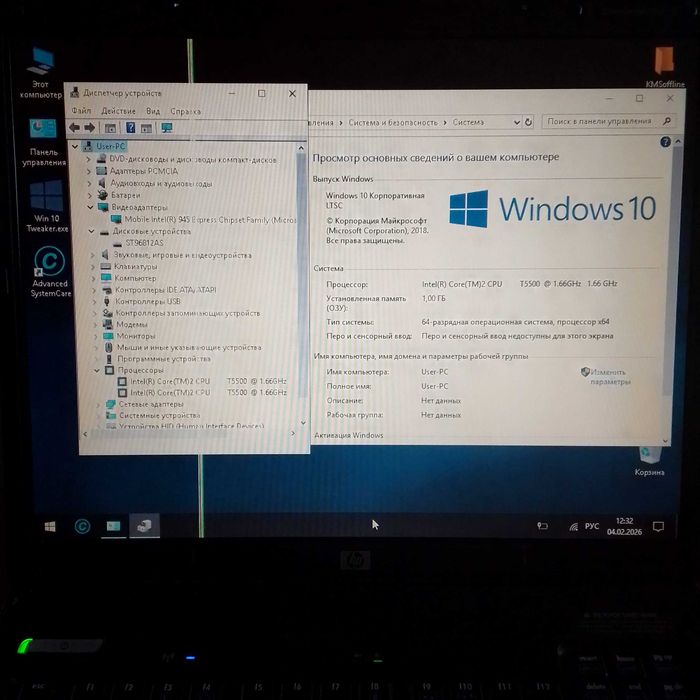Launch Win 10 Tweaker.exe desktop icon

pyautogui.click(x=47, y=206)
